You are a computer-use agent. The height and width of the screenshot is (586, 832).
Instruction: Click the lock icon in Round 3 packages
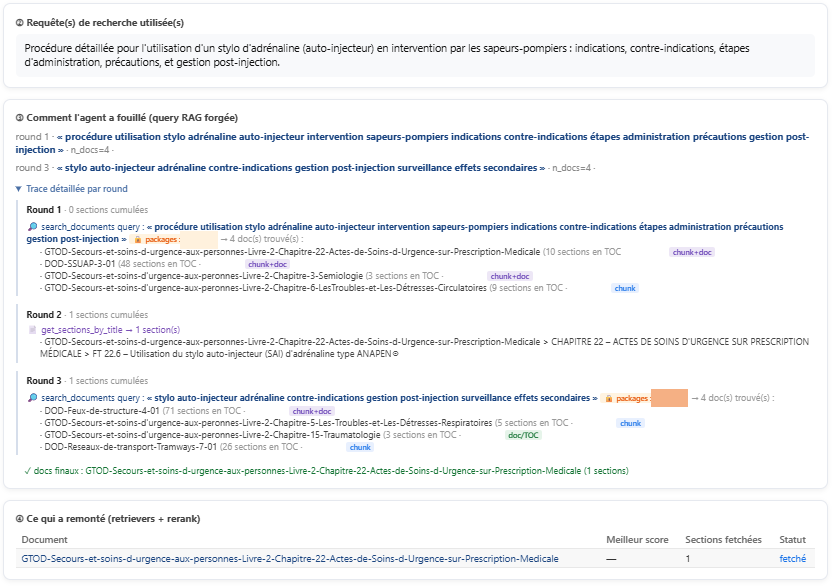[x=609, y=399]
